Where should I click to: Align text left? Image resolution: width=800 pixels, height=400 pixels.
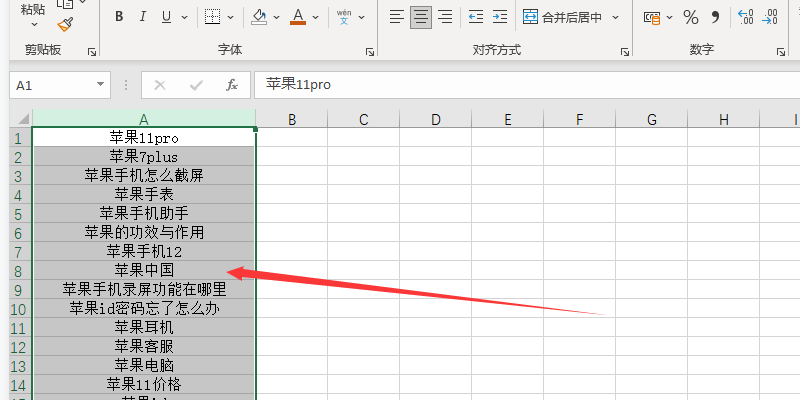396,17
